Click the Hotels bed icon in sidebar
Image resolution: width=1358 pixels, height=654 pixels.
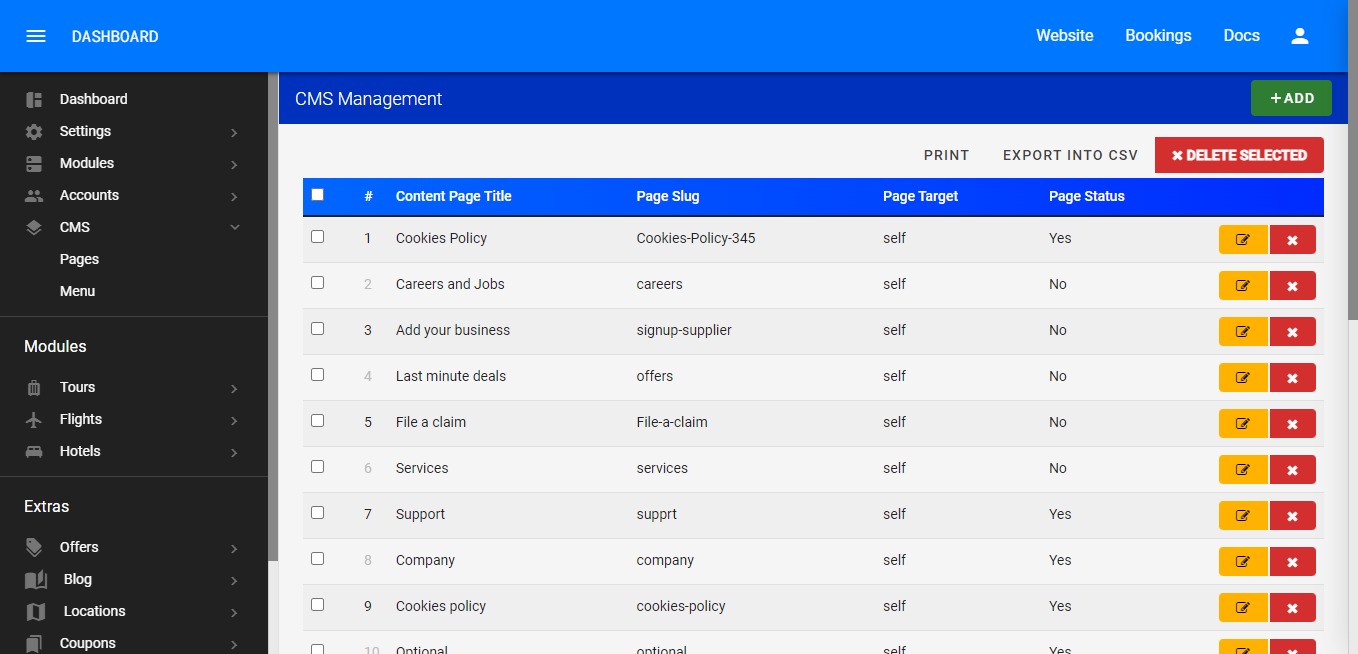point(34,452)
